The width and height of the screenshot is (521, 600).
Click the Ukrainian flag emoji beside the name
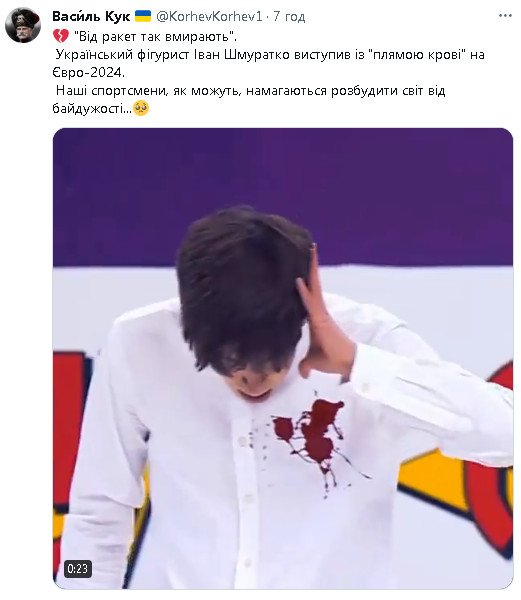pos(143,16)
